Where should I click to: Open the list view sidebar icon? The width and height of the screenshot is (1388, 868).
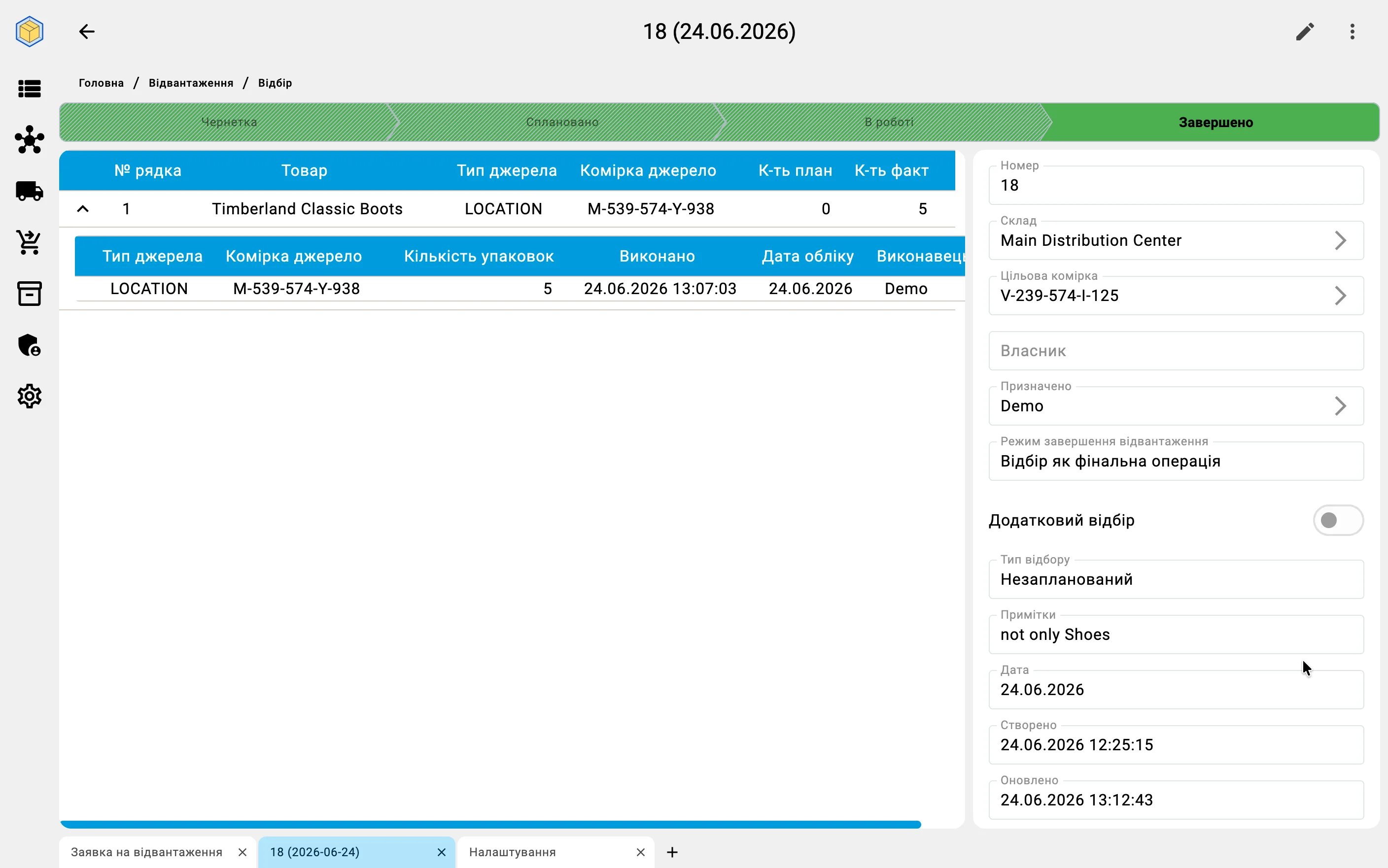(29, 89)
